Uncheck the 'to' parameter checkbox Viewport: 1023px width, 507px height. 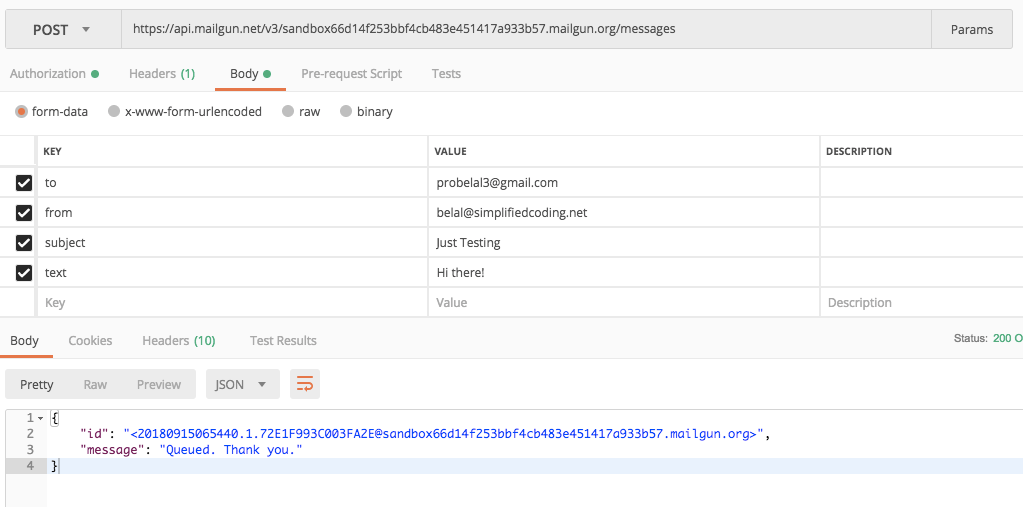coord(24,183)
